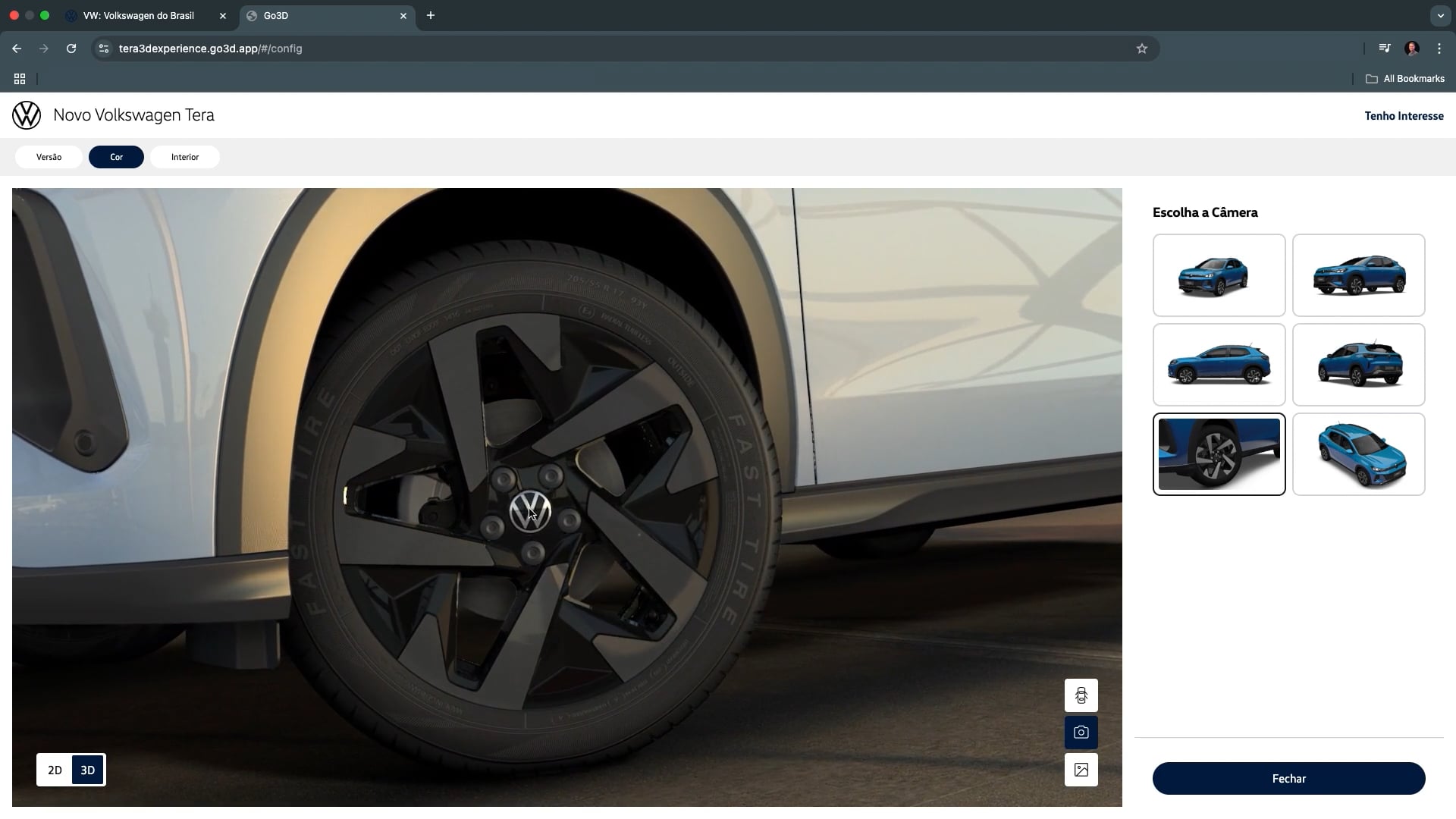The image size is (1456, 819).
Task: Click the Tenho Interesse link
Action: point(1404,116)
